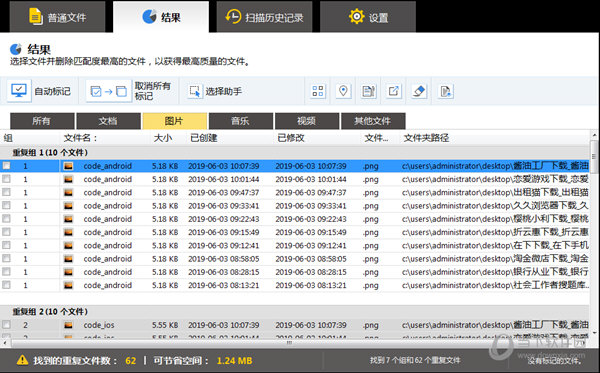Screen dimensions: 600x373
Task: Click the Unmark All (取消所有标记) checkbox-arrow icon
Action: point(109,91)
